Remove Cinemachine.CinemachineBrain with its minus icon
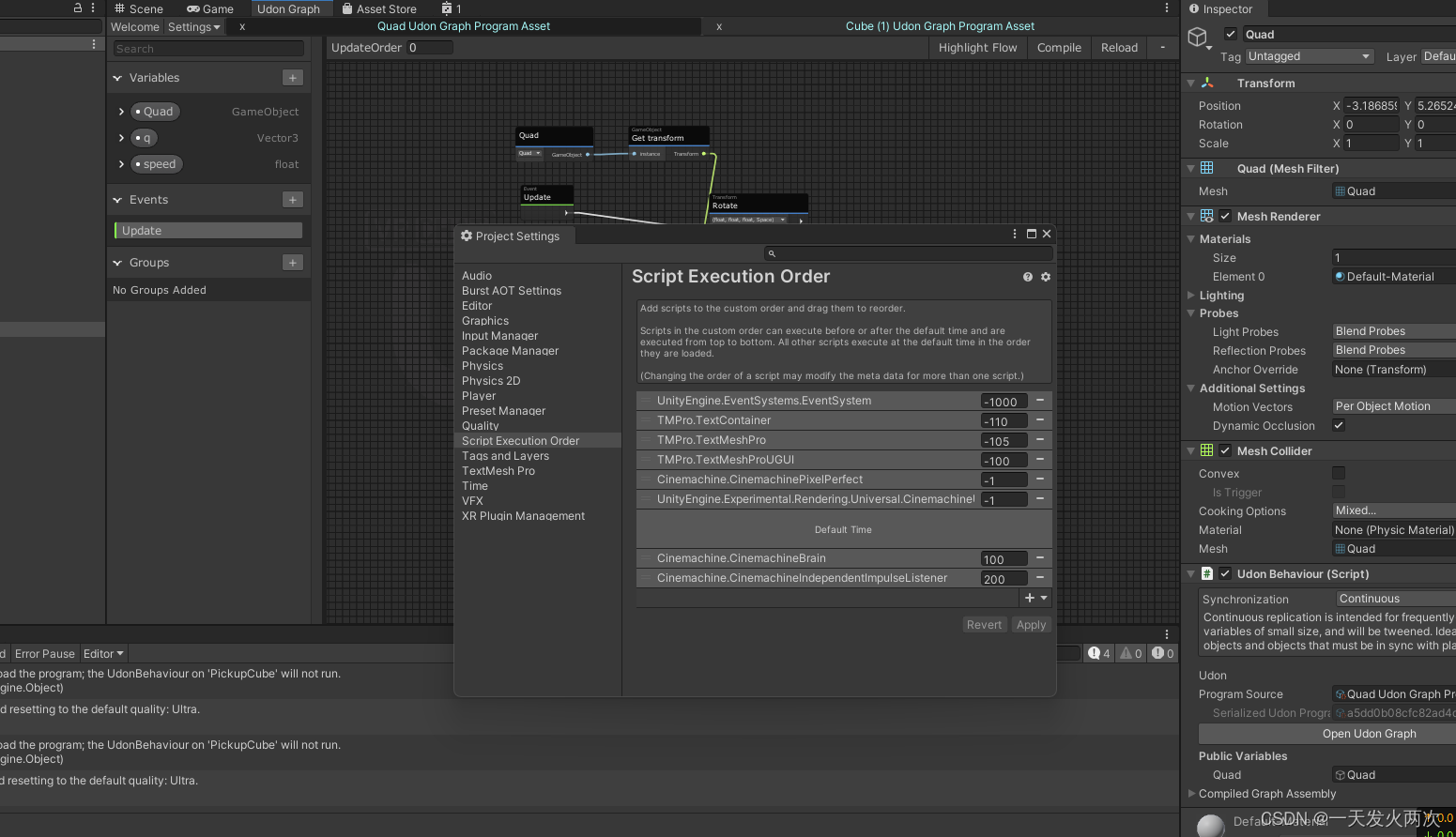Viewport: 1456px width, 837px height. (x=1040, y=557)
